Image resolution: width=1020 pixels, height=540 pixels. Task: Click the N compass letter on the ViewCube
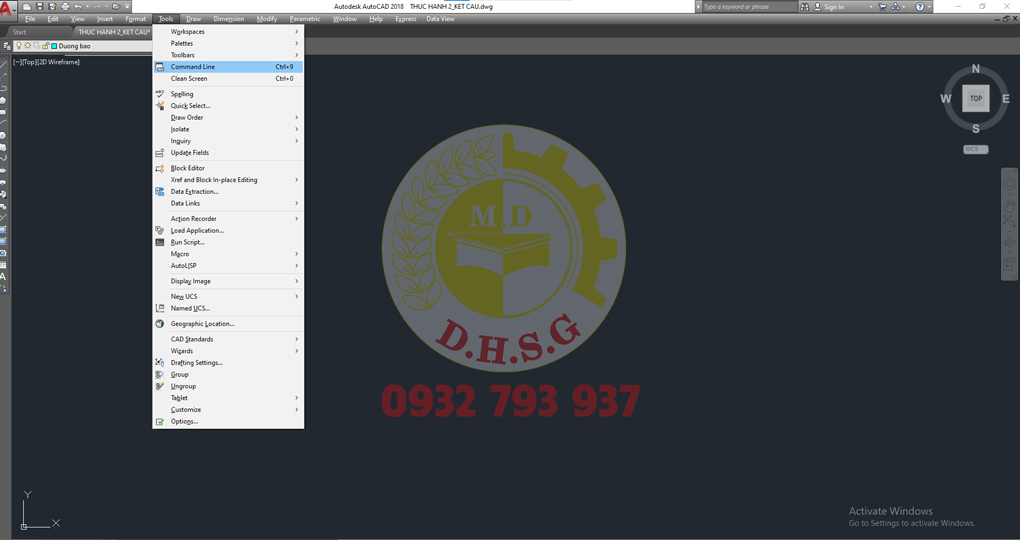(976, 68)
